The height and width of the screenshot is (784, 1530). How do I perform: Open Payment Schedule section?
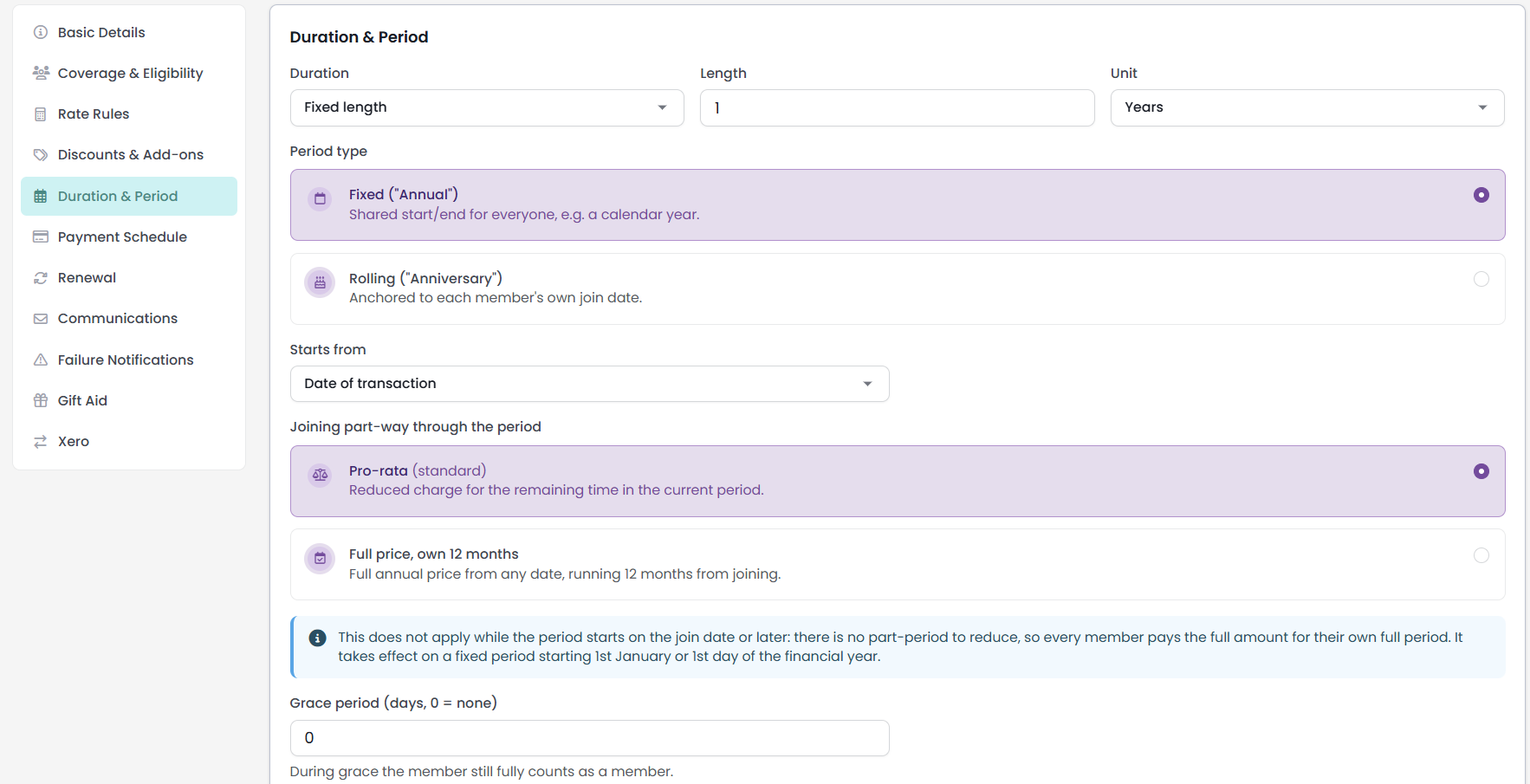point(129,236)
